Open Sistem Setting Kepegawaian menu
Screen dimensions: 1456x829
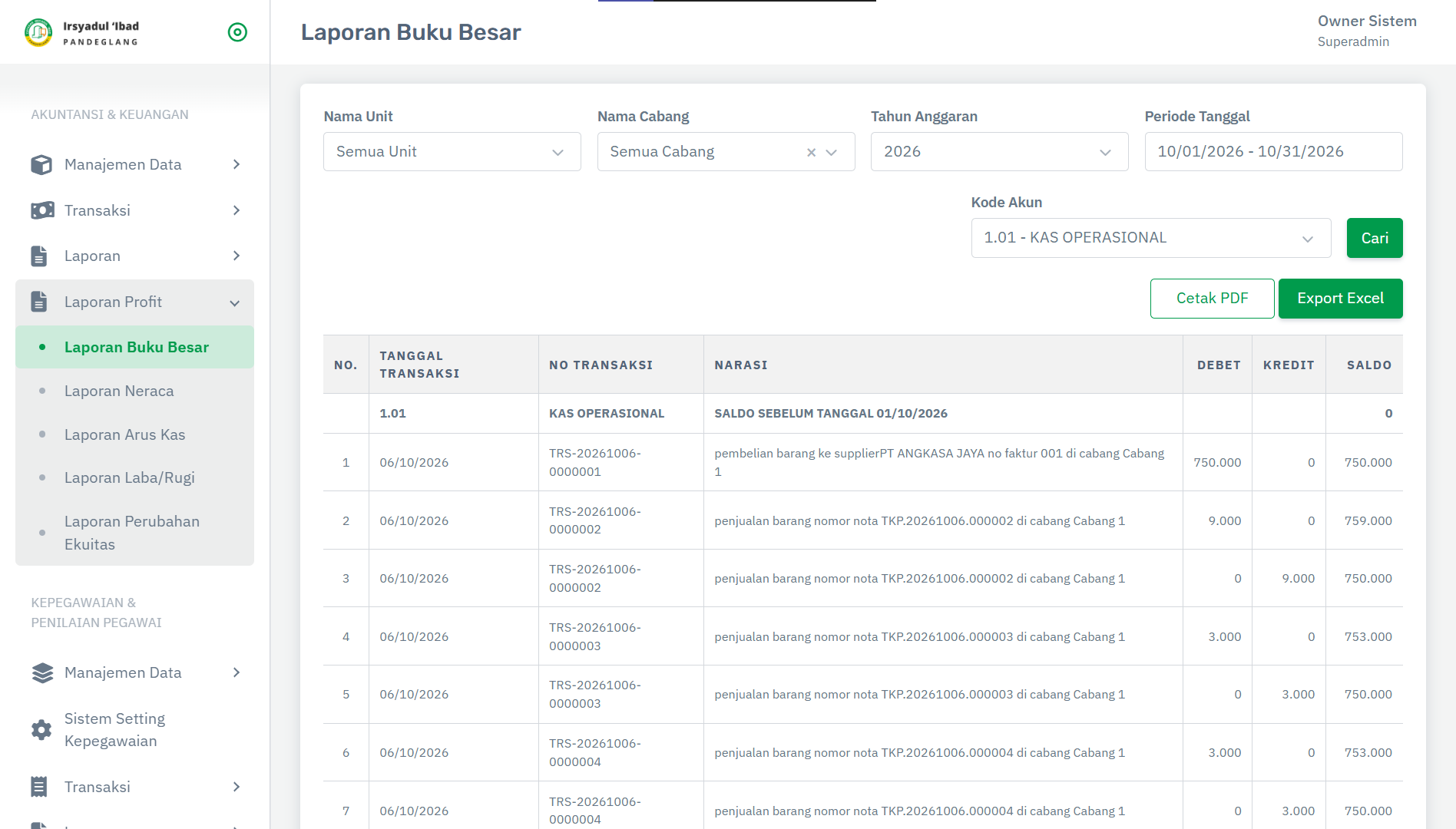click(135, 729)
